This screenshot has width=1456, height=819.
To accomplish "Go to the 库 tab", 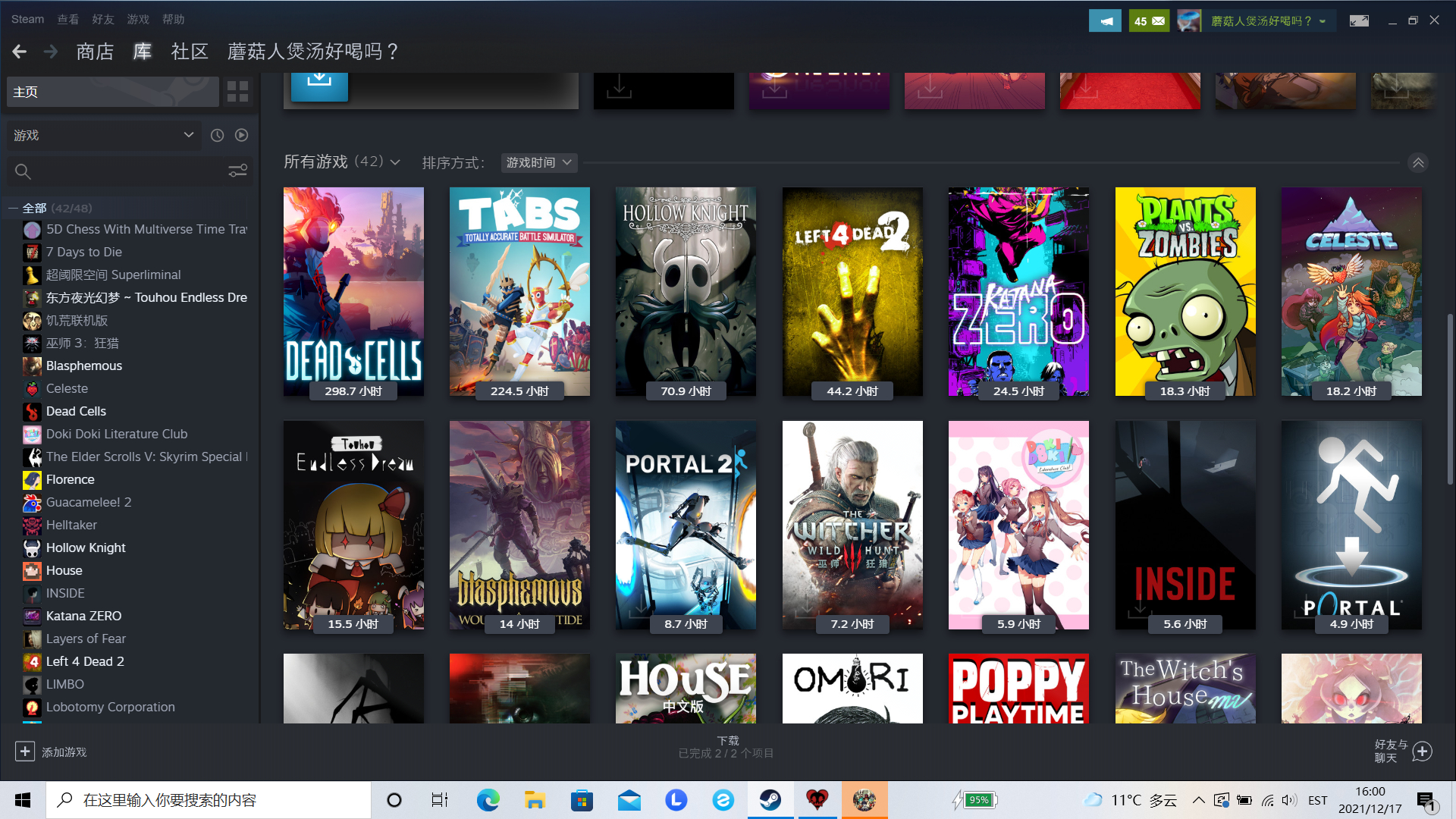I will pyautogui.click(x=142, y=52).
